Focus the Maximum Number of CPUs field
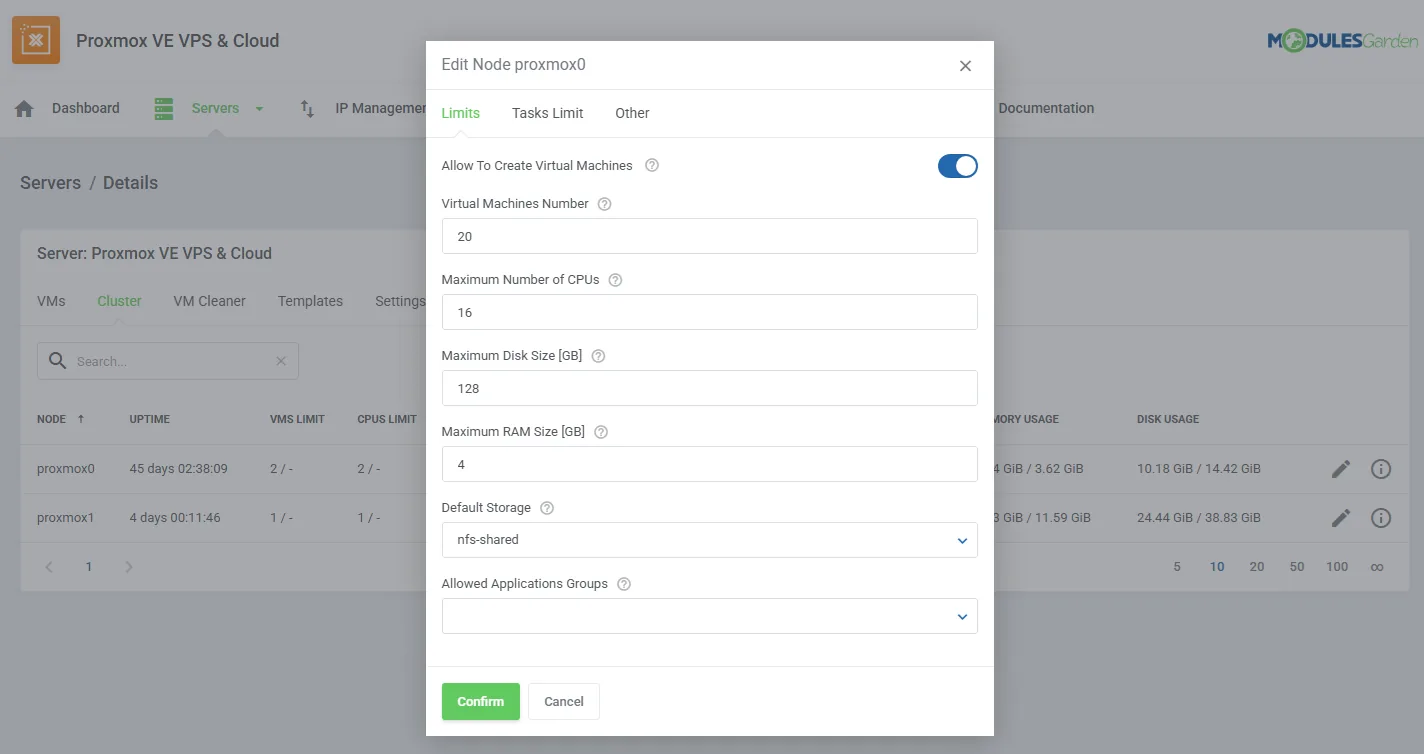 (709, 312)
